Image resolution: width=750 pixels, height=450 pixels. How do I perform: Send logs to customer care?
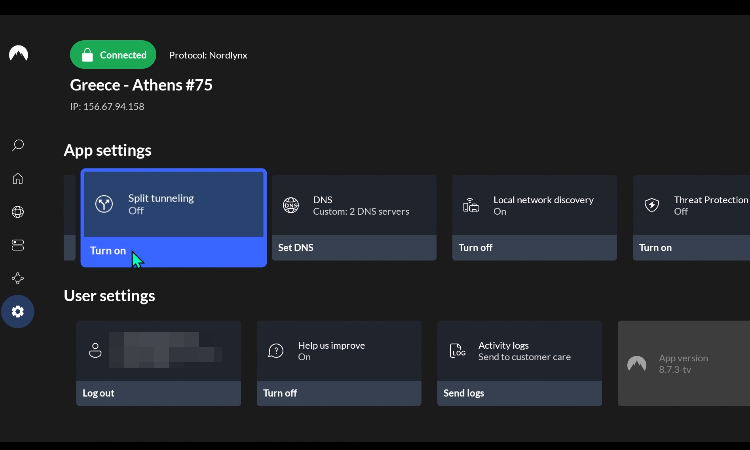(519, 393)
